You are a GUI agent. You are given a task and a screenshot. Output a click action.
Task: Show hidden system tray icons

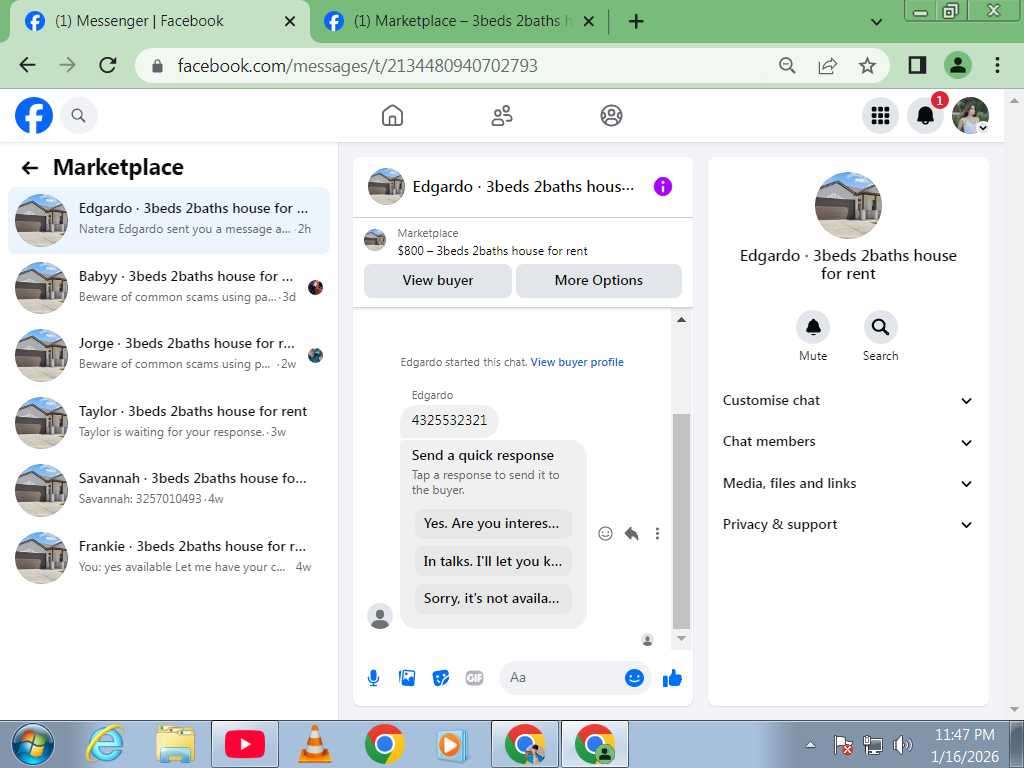point(810,744)
